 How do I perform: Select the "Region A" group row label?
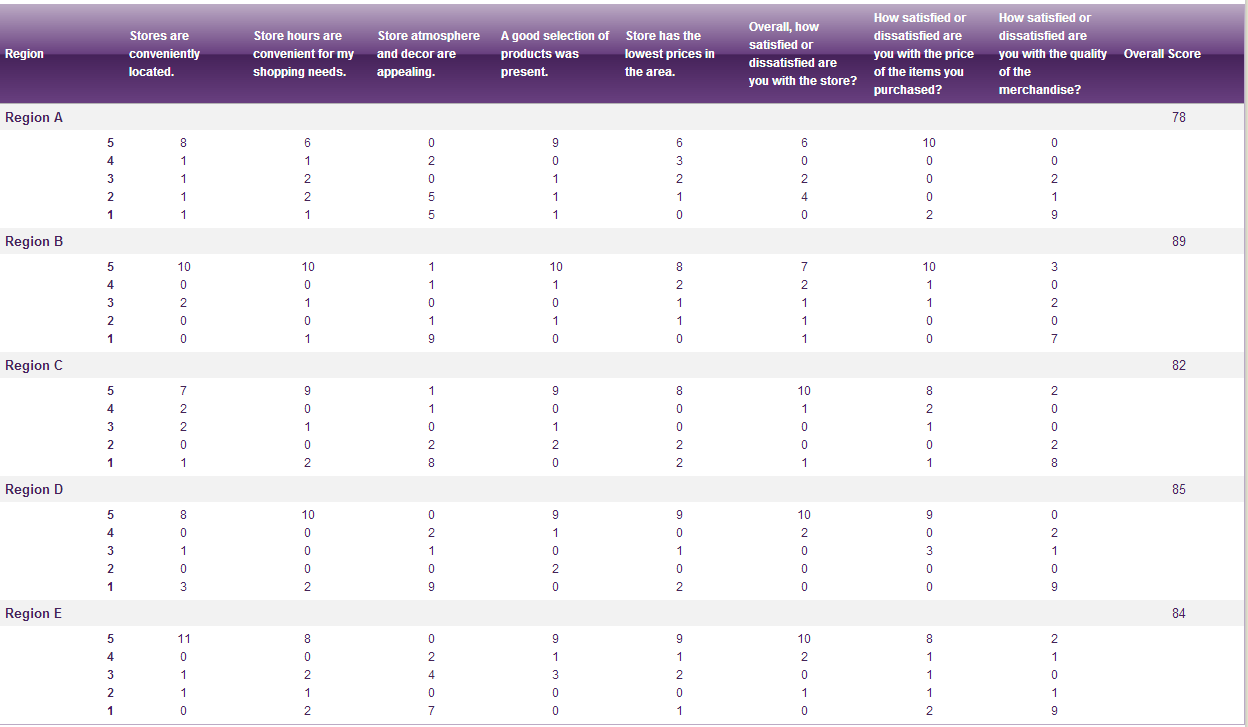[x=34, y=117]
